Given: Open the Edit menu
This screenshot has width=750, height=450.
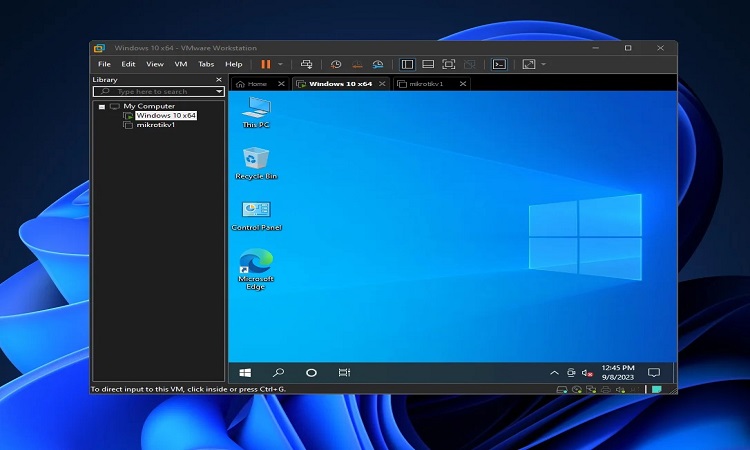Looking at the screenshot, I should tap(128, 64).
